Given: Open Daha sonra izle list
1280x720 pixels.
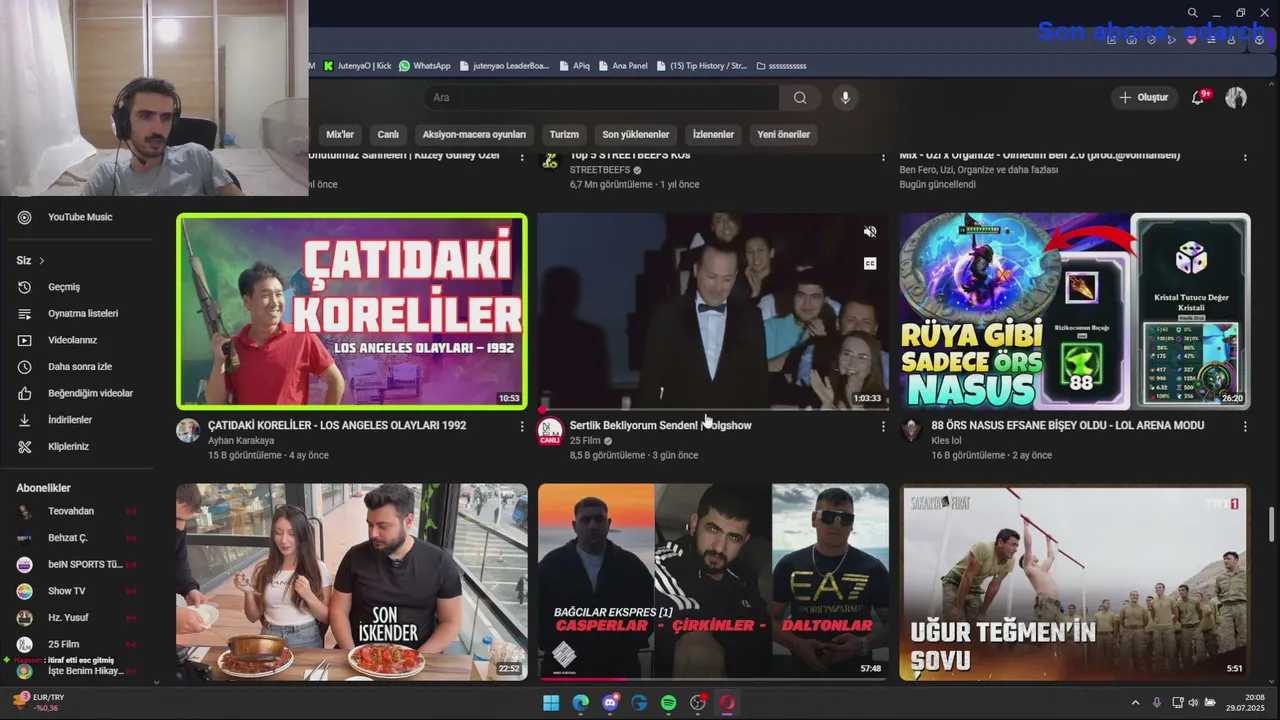Looking at the screenshot, I should tap(80, 367).
